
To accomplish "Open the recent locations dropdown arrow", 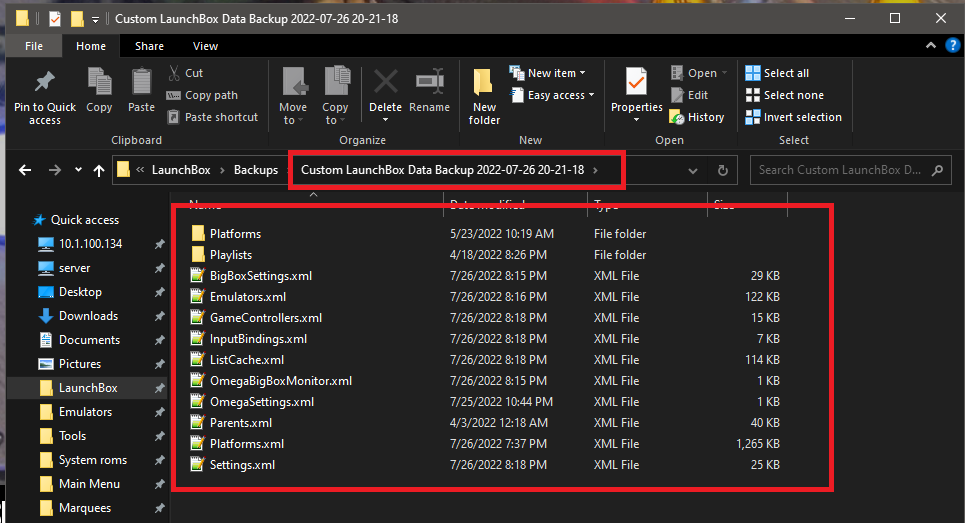I will 78,170.
